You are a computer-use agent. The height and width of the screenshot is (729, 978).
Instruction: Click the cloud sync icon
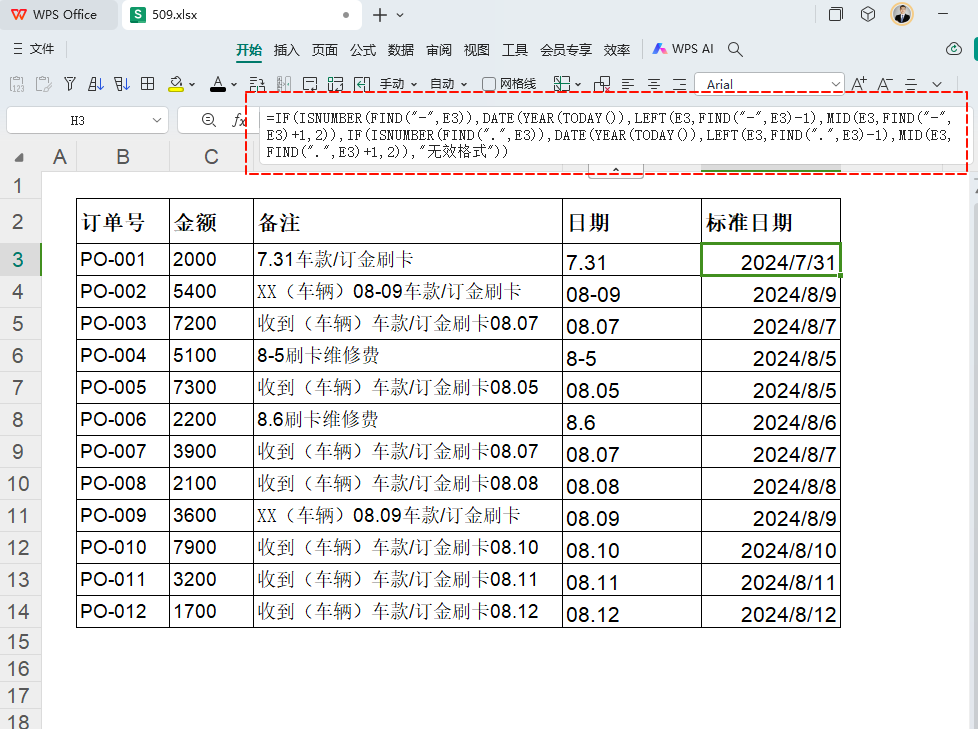click(x=954, y=49)
